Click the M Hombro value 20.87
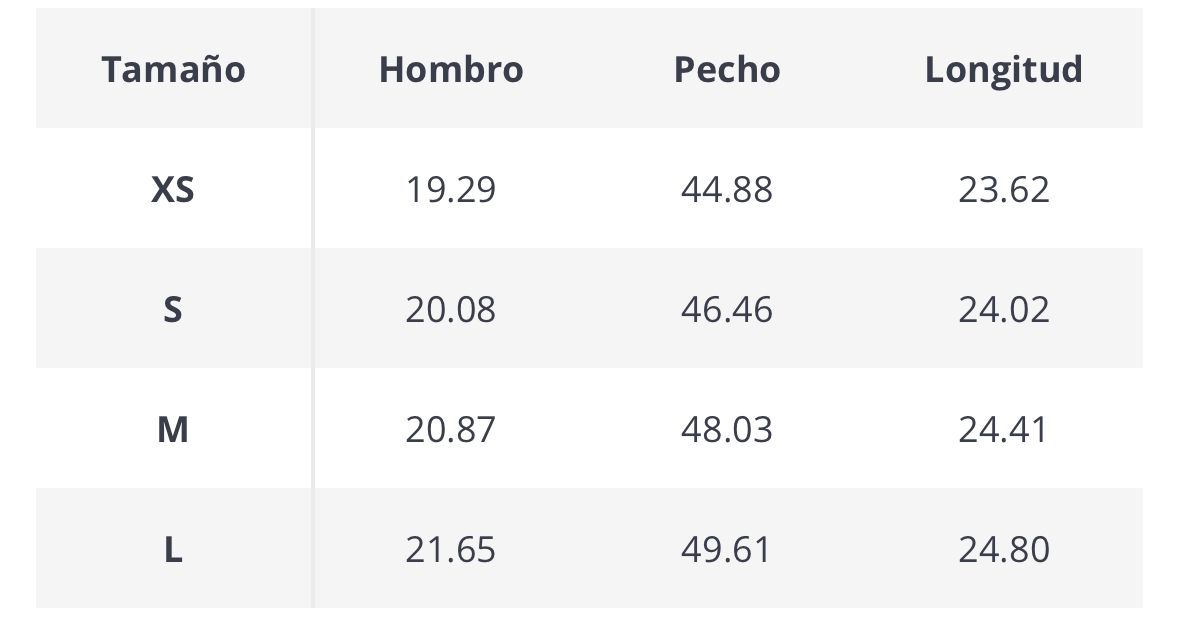The height and width of the screenshot is (621, 1179). point(451,429)
